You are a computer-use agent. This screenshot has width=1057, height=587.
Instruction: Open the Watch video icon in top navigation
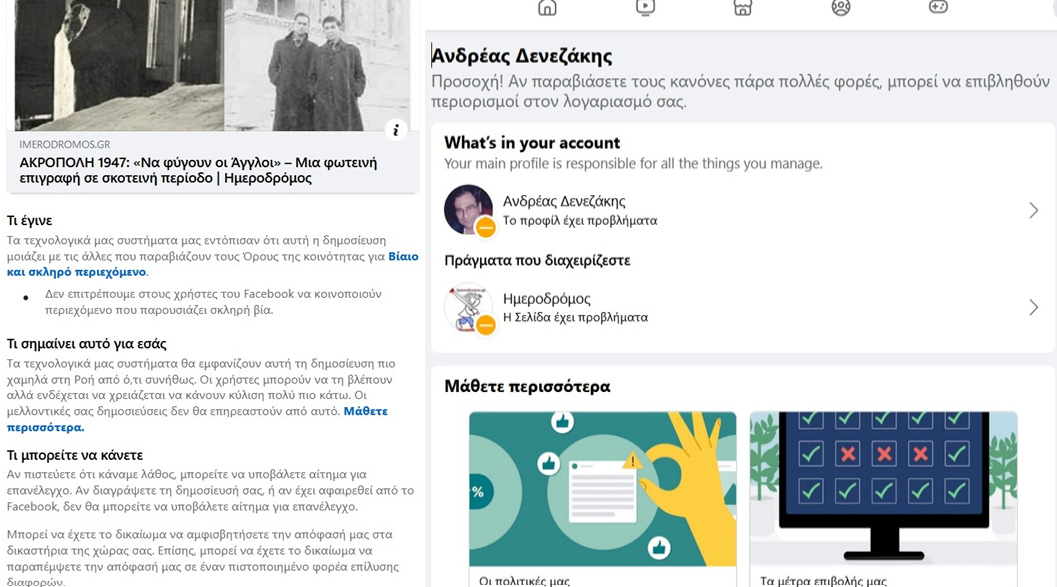pos(645,7)
